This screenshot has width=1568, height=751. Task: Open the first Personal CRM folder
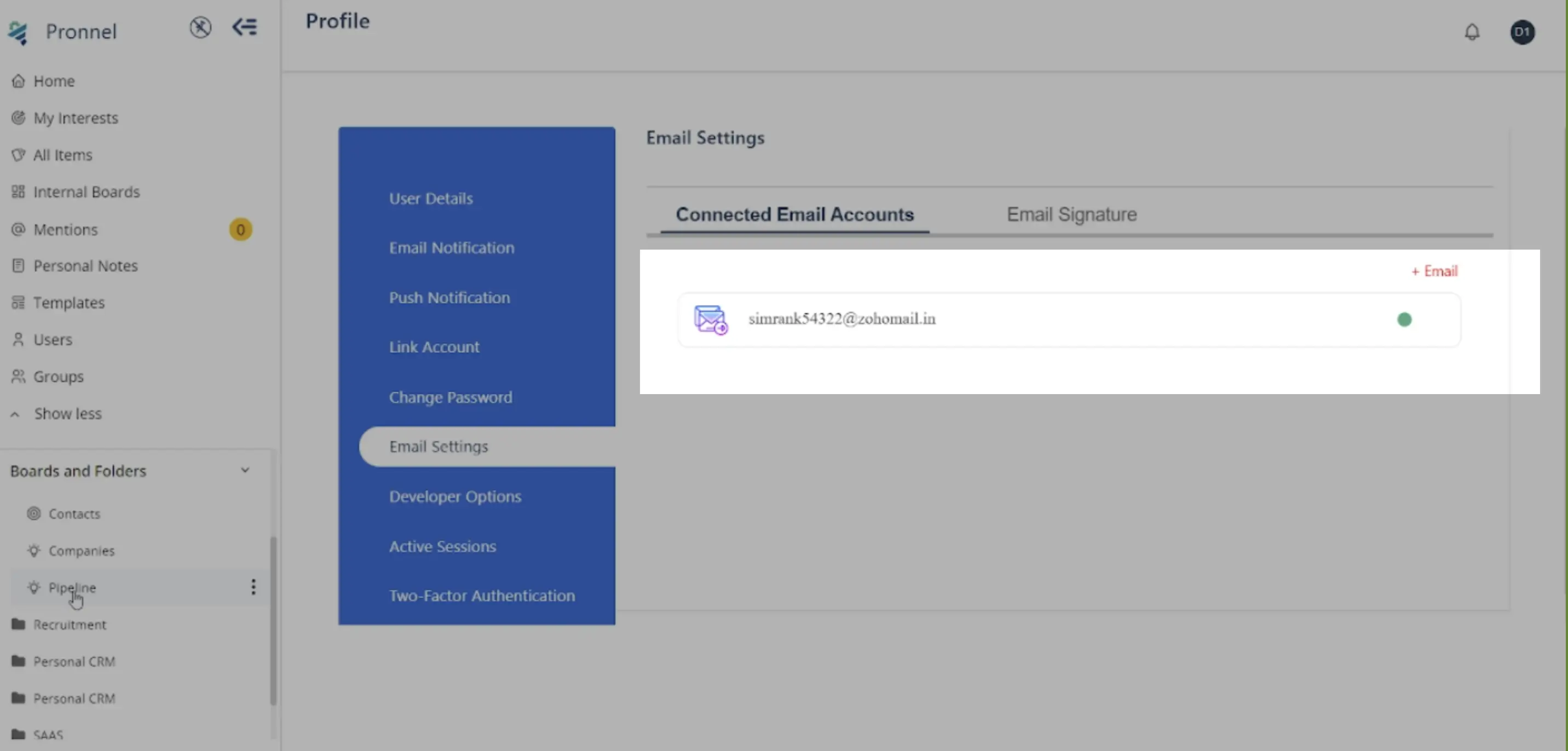(x=74, y=662)
